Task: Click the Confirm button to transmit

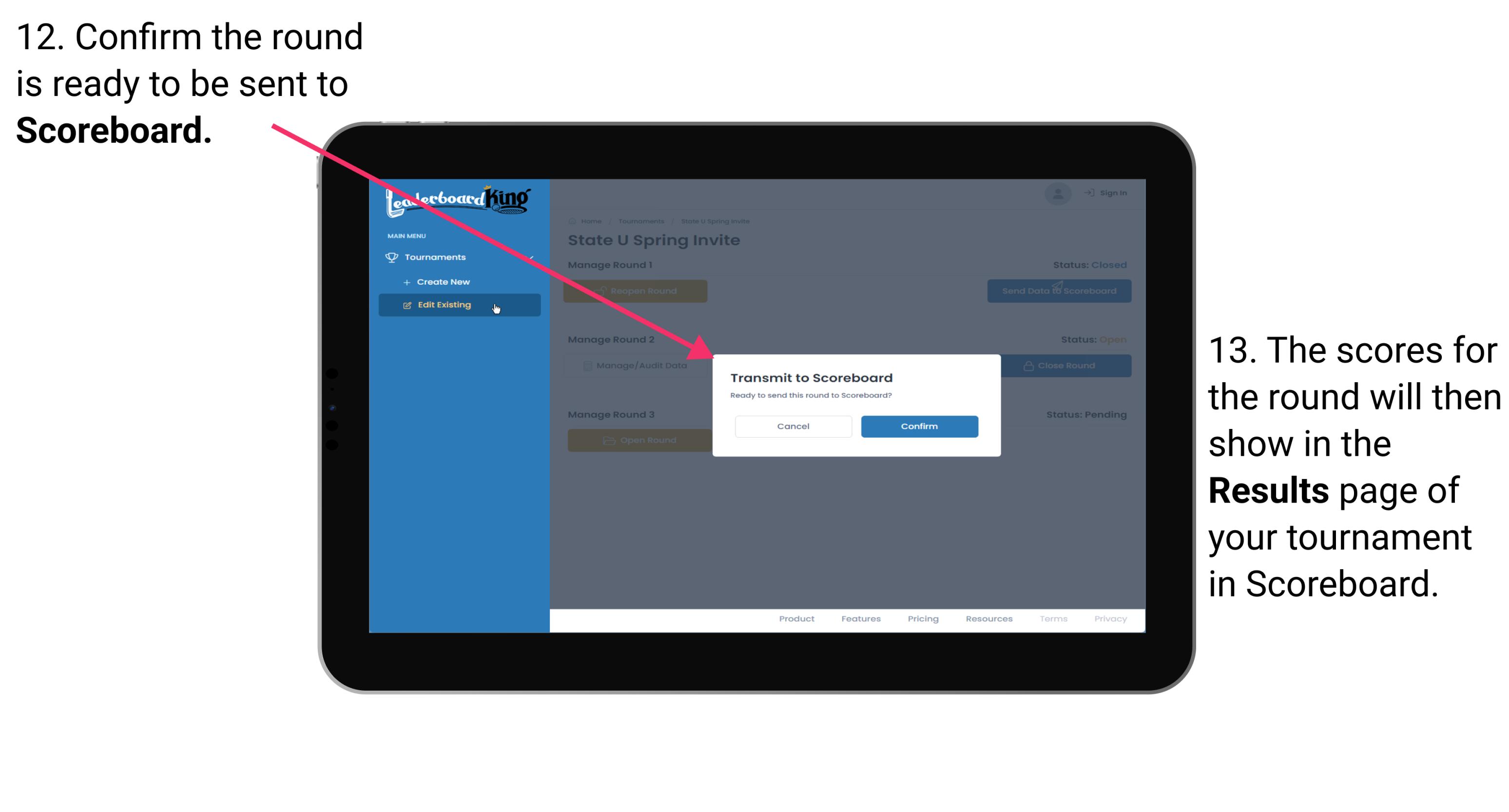Action: coord(916,425)
